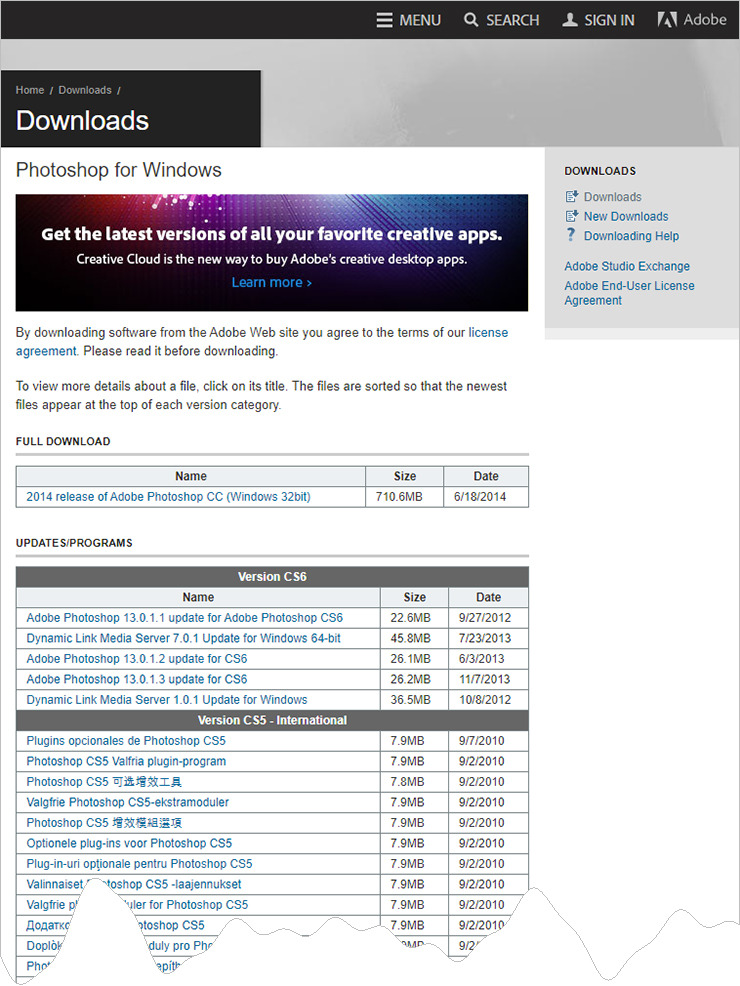Click the UPDATES/PROGRAMS section heading
Screen dimensions: 740x986
coord(74,543)
